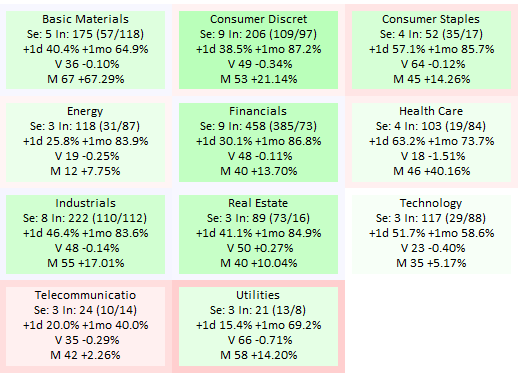Click the Technology sector tile
This screenshot has height=373, width=521.
431,234
